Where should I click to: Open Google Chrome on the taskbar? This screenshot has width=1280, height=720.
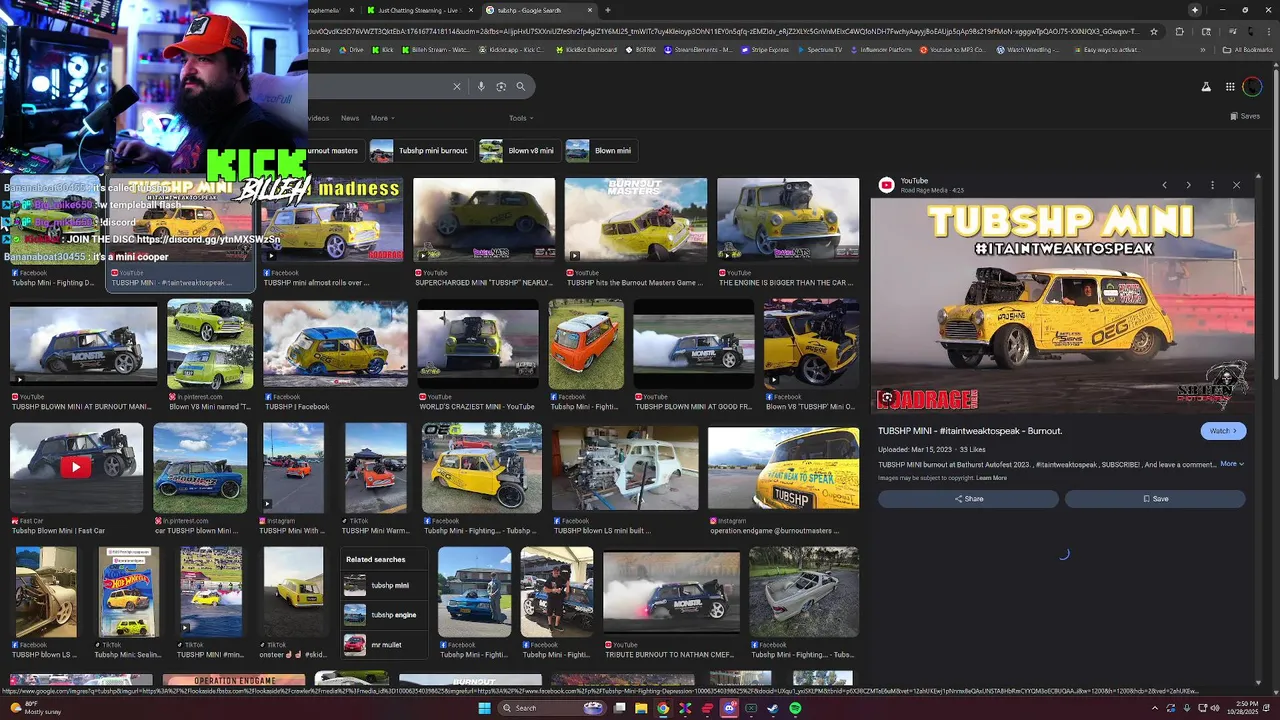[663, 708]
